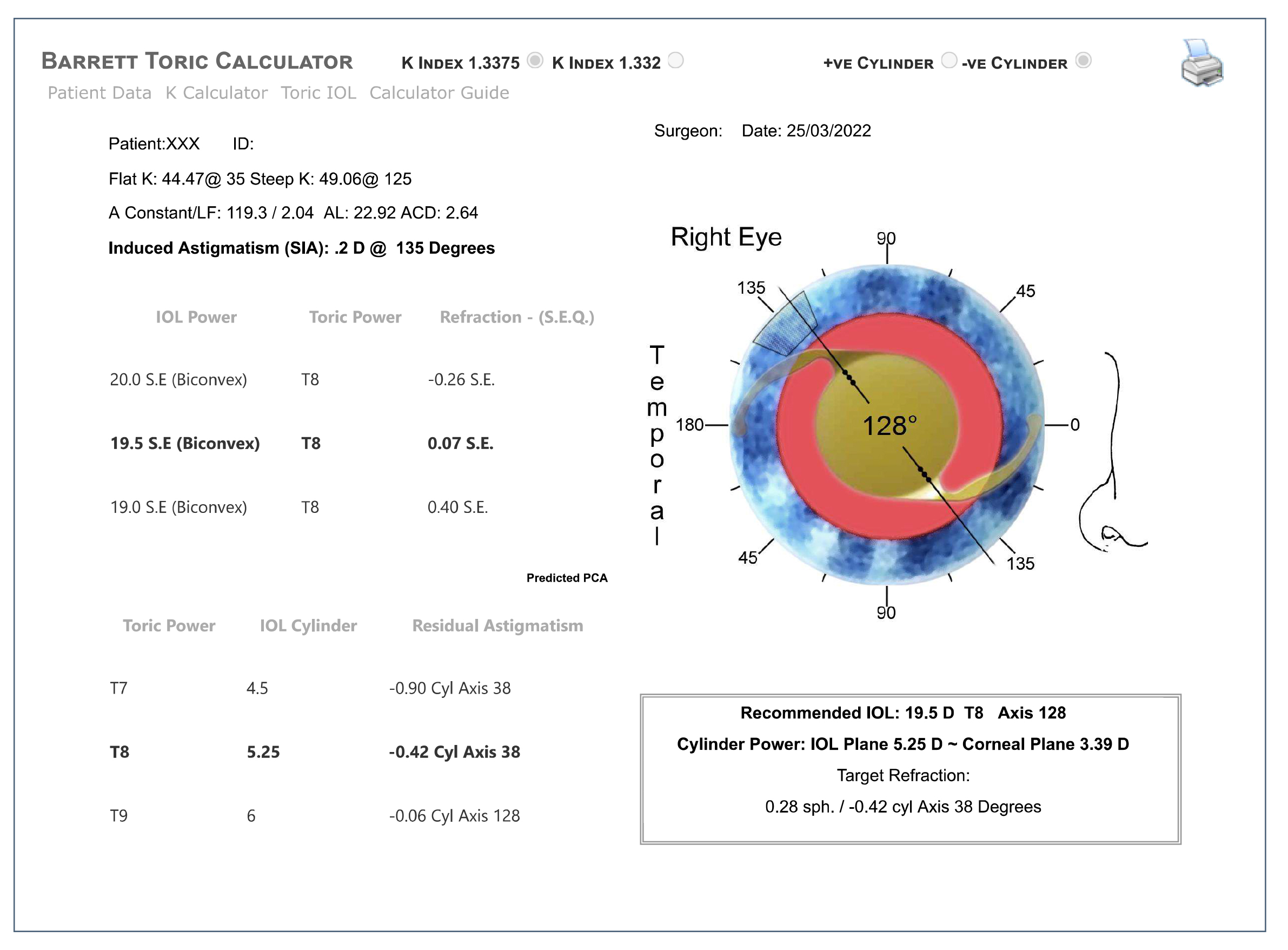1288x950 pixels.
Task: Click the Surgeon: label
Action: tap(688, 130)
